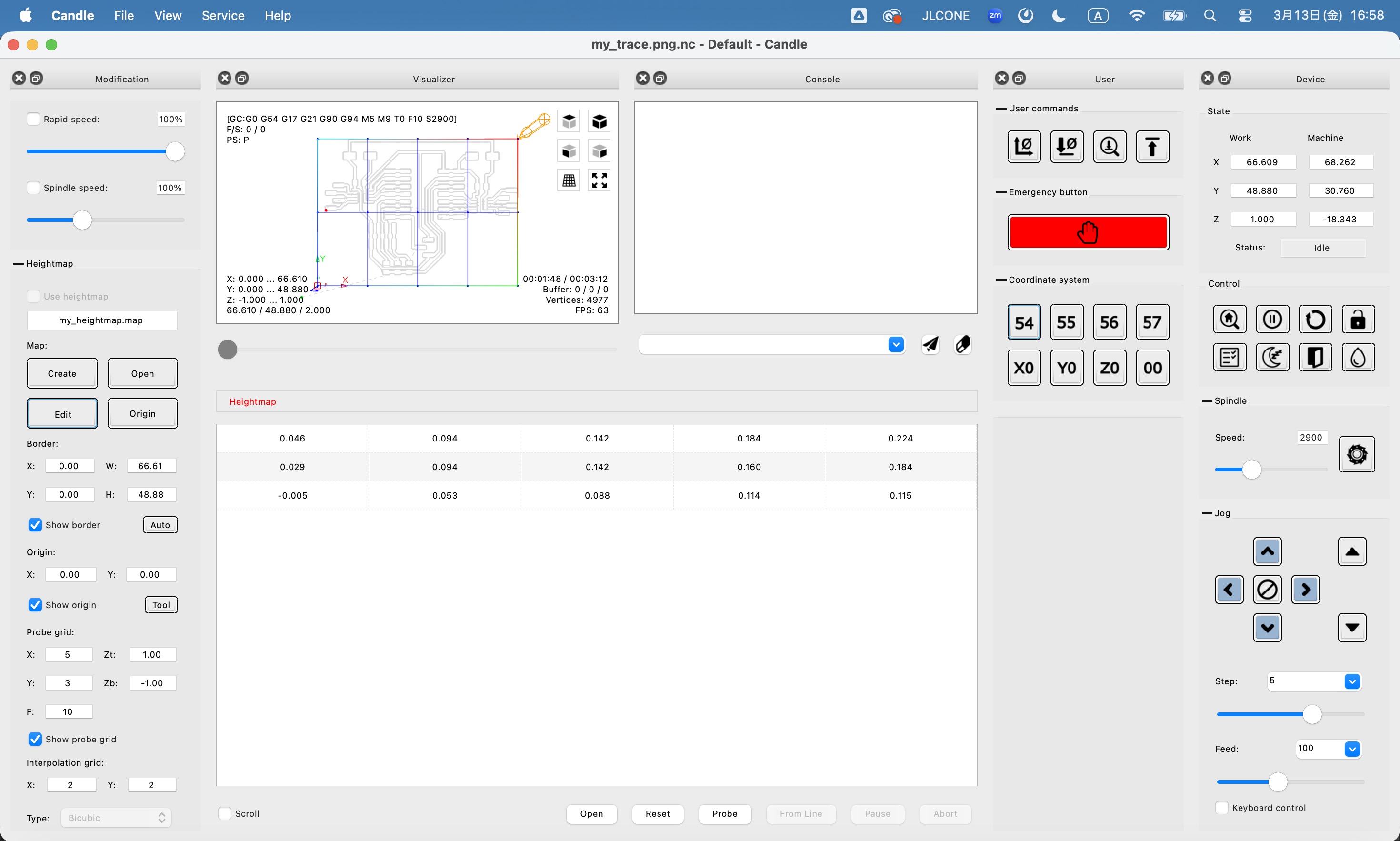Enable the Scroll checkbox
This screenshot has height=841, width=1400.
225,813
